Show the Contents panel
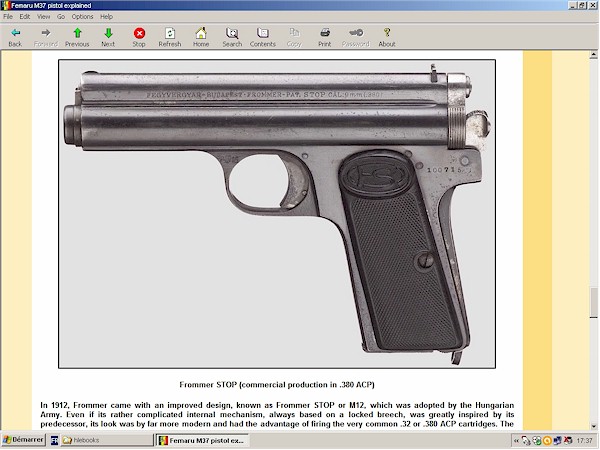The image size is (600, 450). coord(262,37)
